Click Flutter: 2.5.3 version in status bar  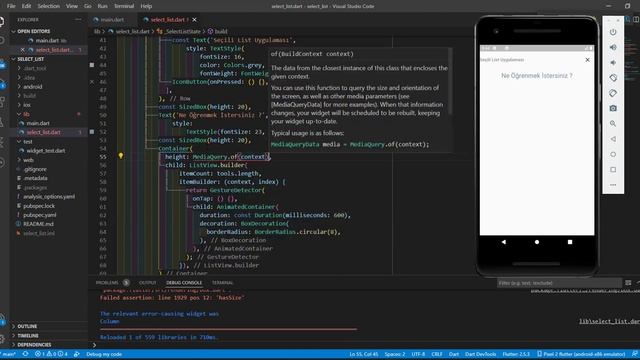516,354
